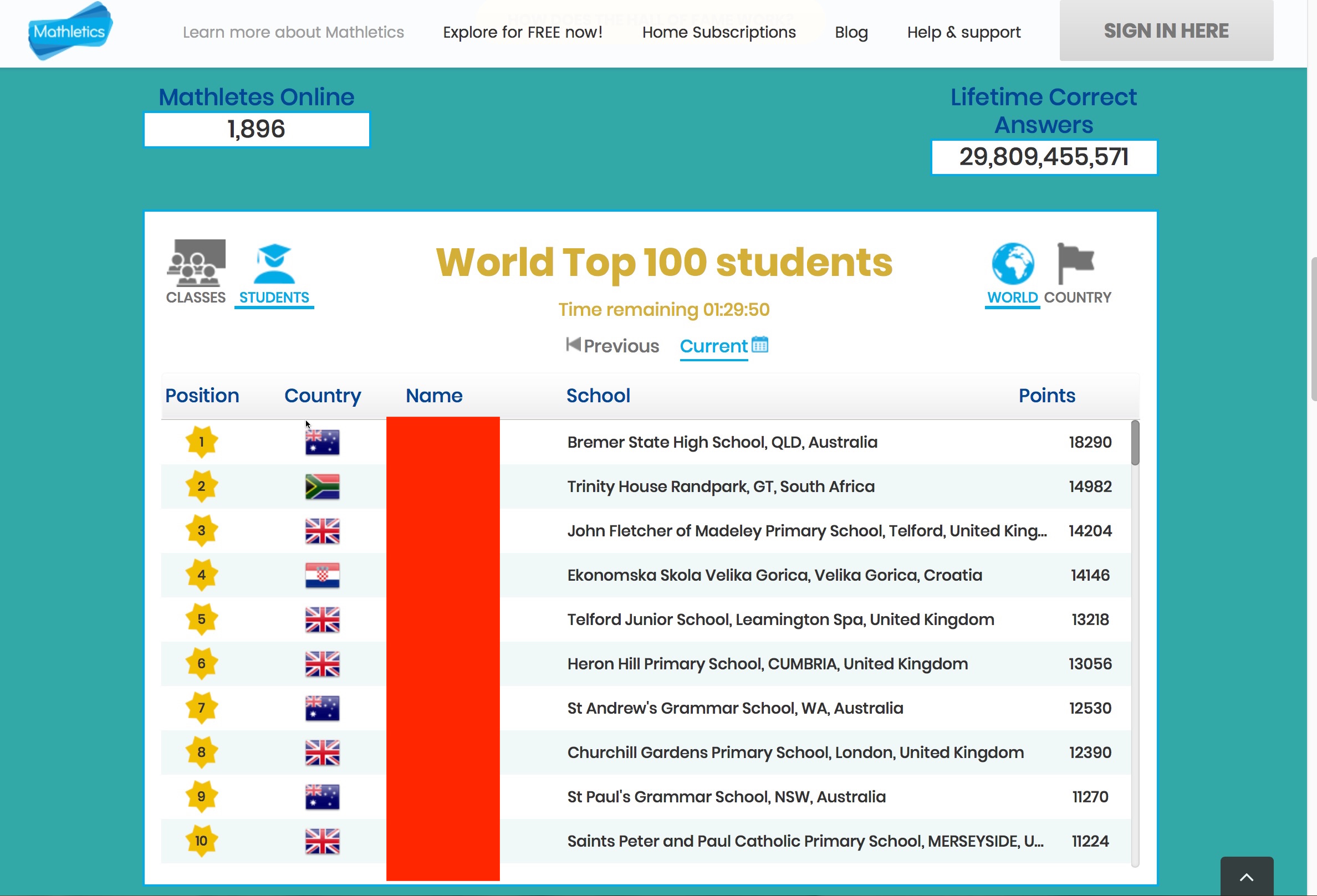This screenshot has width=1317, height=896.
Task: Click the leaderboard table scrollbar thumb
Action: pyautogui.click(x=1135, y=443)
